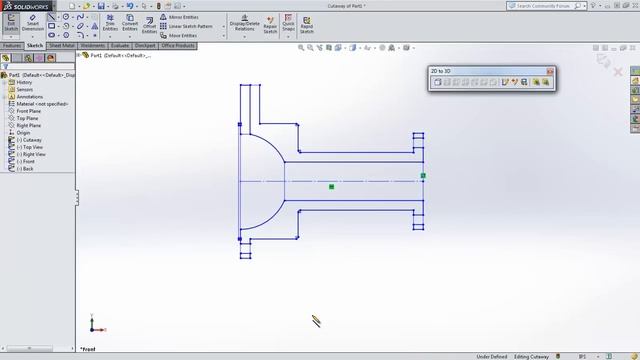Open dropdown under Convert Entities
Screen dimensions: 640x360
(130, 37)
